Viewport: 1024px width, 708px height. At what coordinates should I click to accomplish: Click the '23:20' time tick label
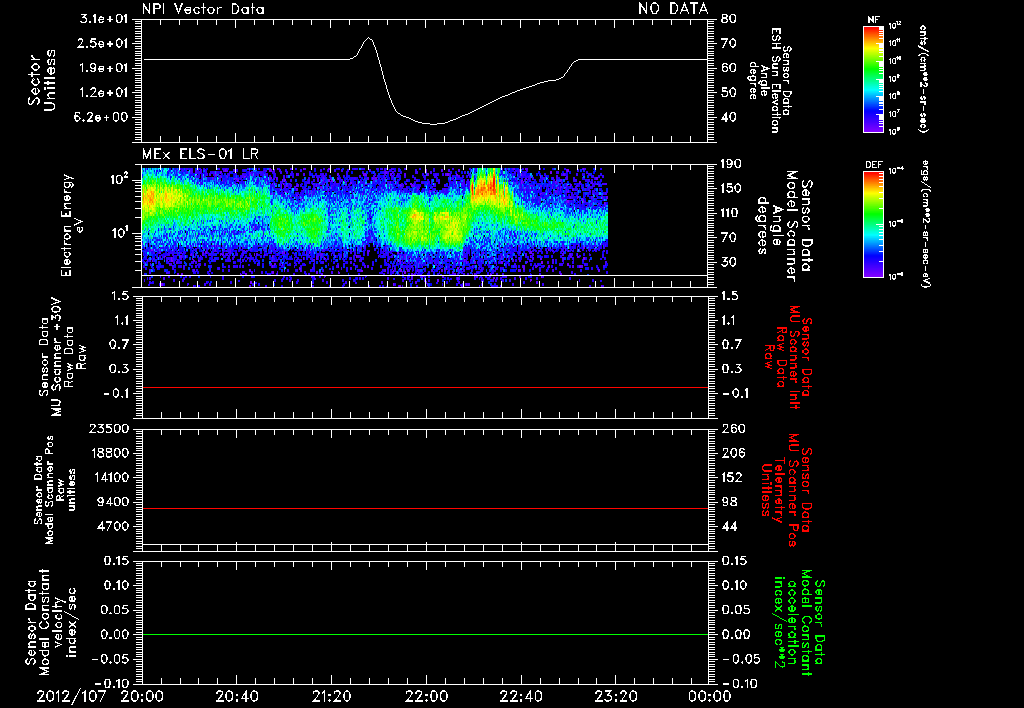(x=616, y=696)
